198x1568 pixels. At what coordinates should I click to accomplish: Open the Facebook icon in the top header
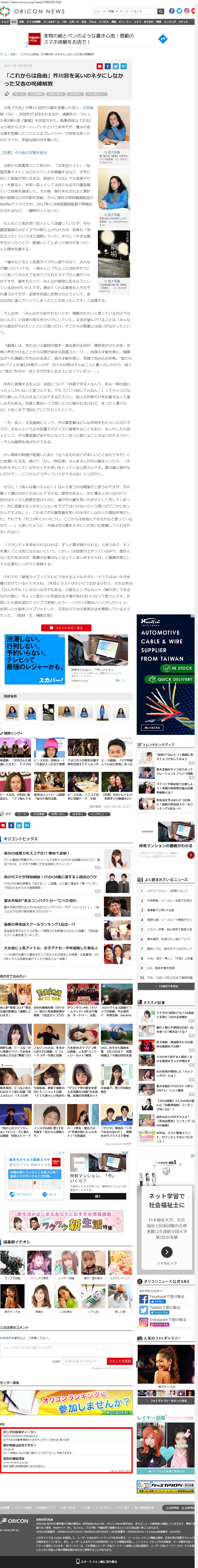[172, 11]
